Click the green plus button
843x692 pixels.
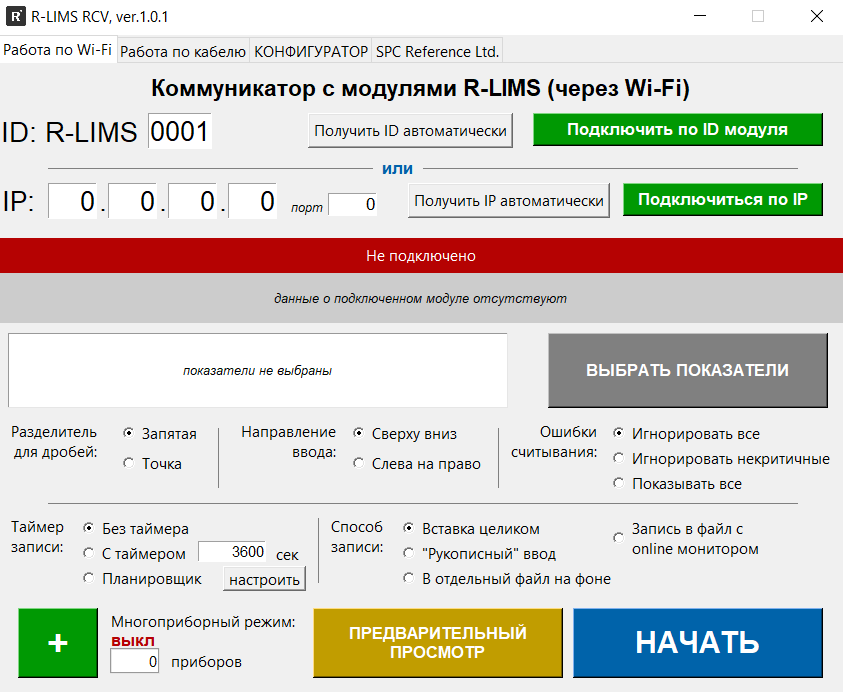point(58,643)
